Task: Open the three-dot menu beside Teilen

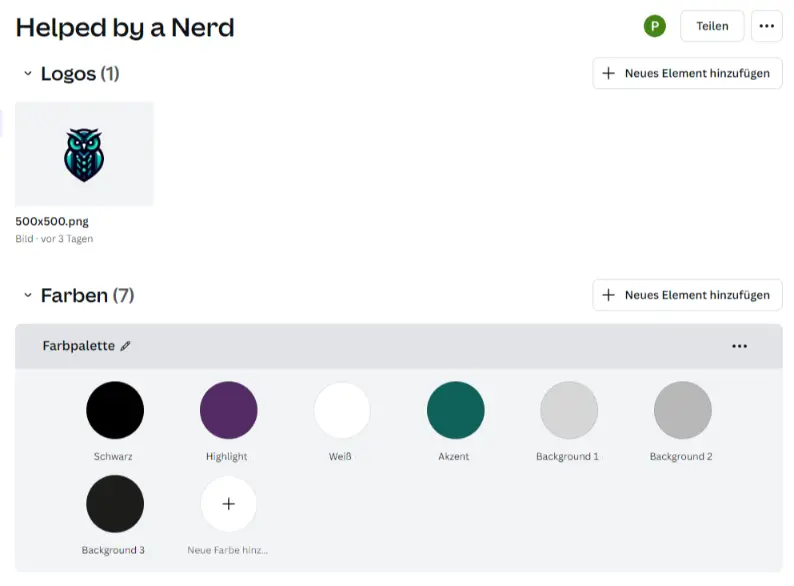Action: pos(767,26)
